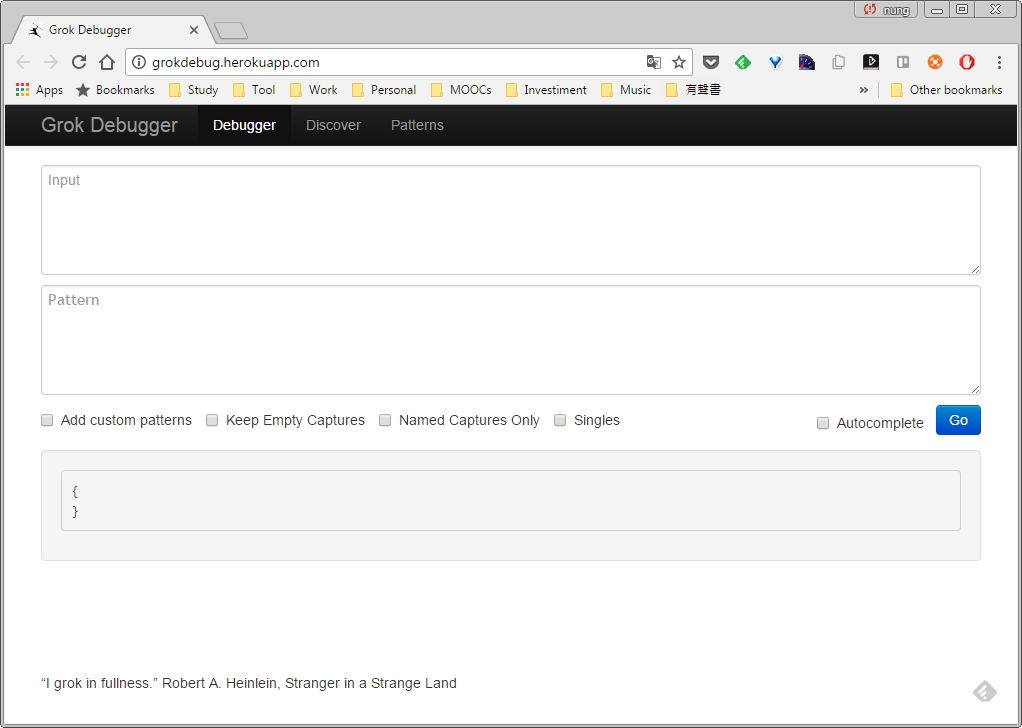
Task: Show hidden bookmarks with the double chevron
Action: coord(864,90)
